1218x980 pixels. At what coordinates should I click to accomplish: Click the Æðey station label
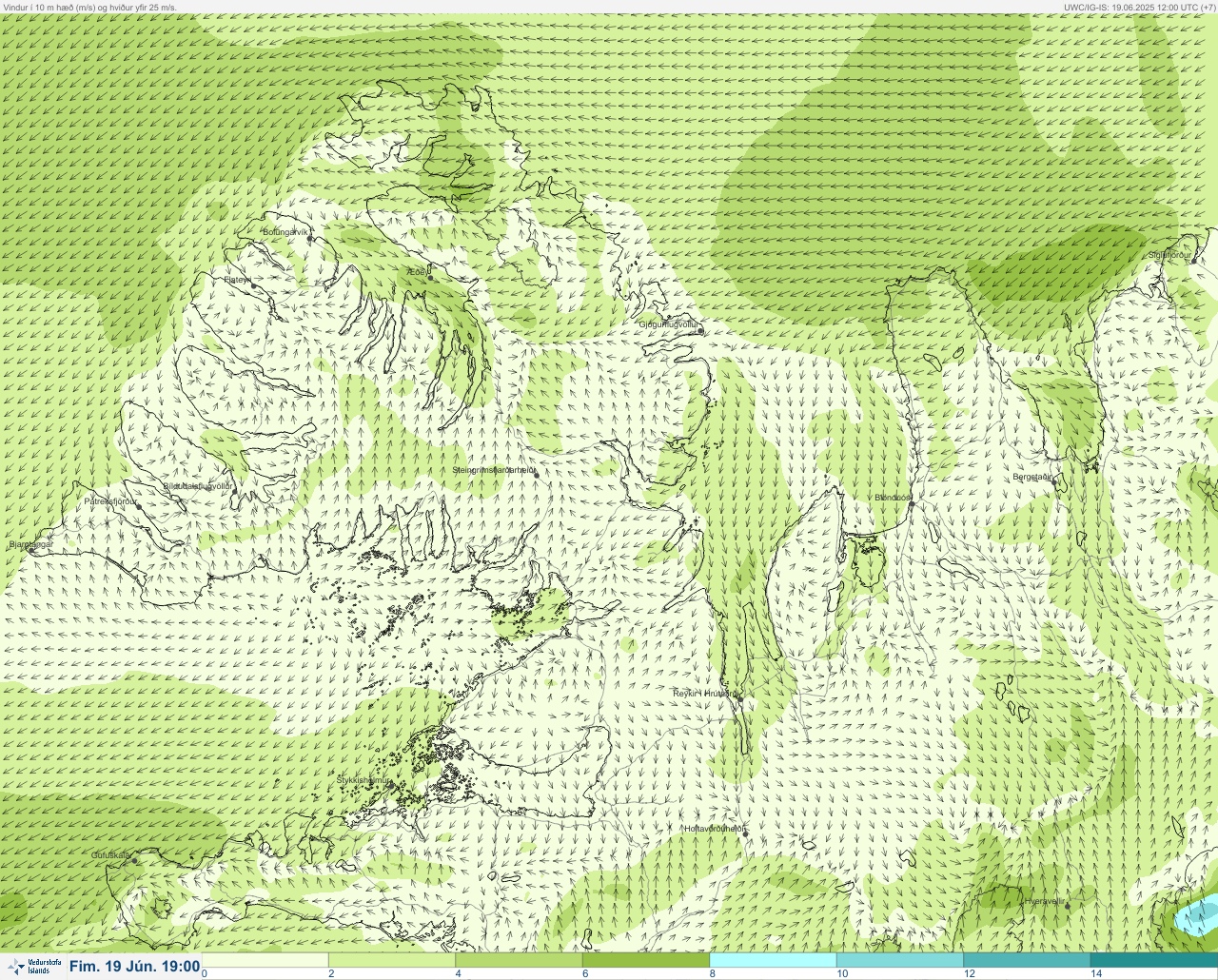click(x=418, y=272)
